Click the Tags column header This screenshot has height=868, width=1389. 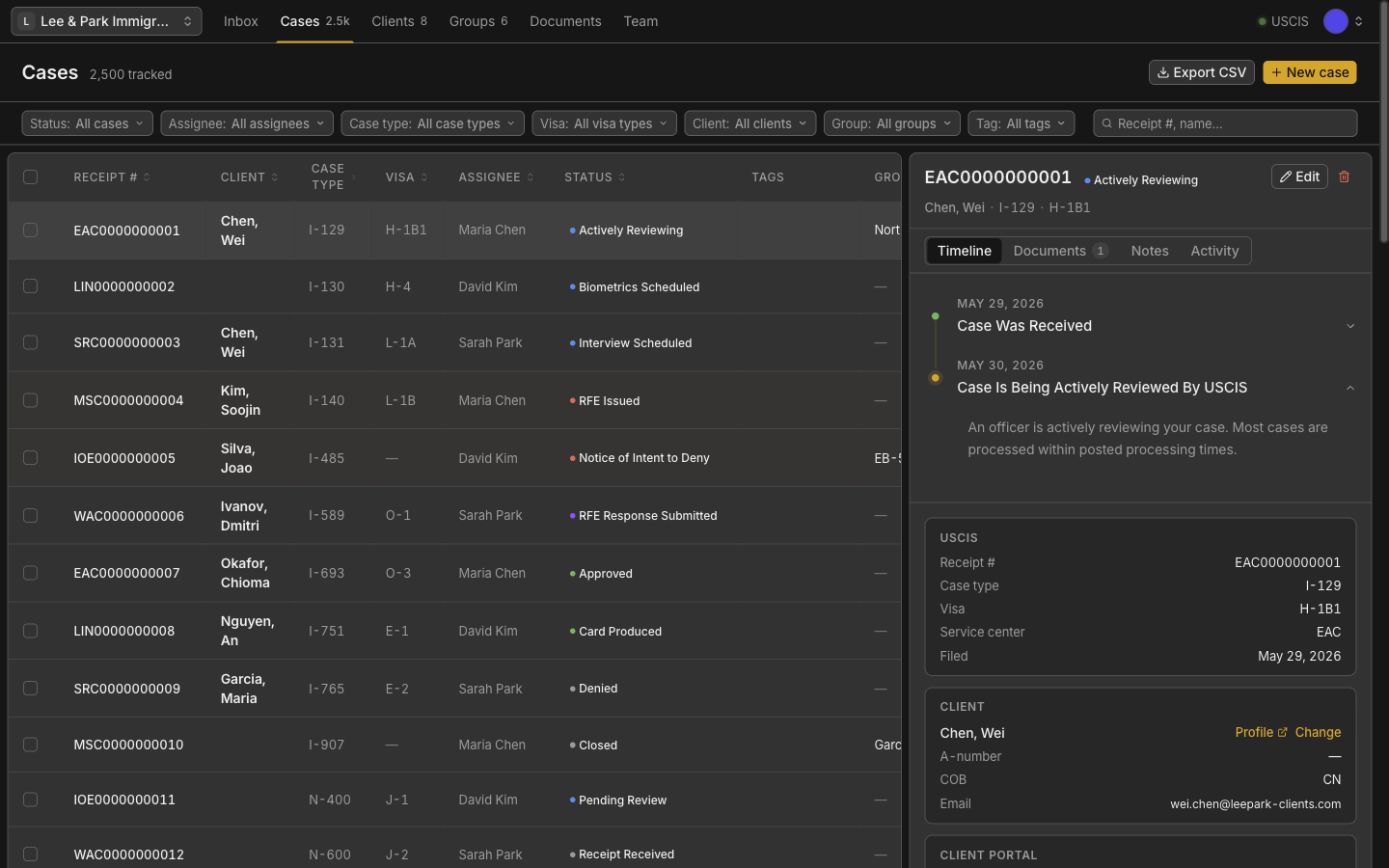[x=768, y=177]
